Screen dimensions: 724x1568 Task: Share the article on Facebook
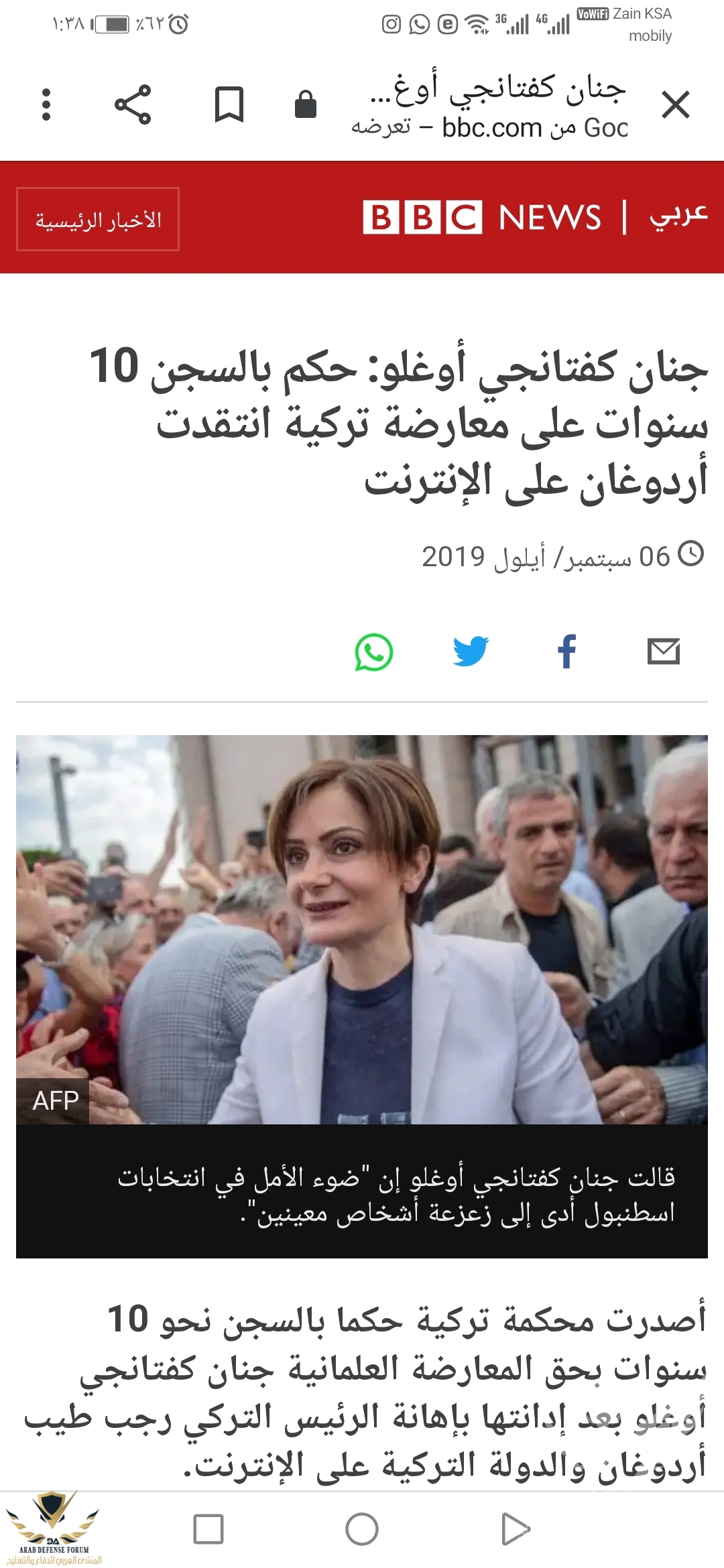tap(567, 651)
